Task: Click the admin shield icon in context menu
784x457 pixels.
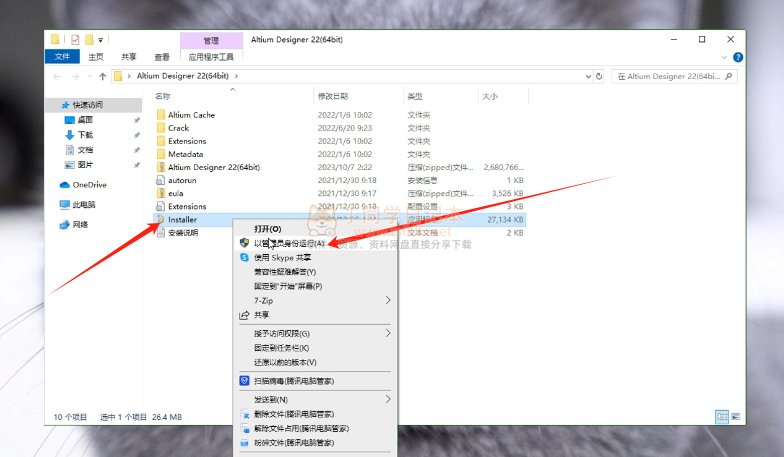Action: (x=244, y=243)
